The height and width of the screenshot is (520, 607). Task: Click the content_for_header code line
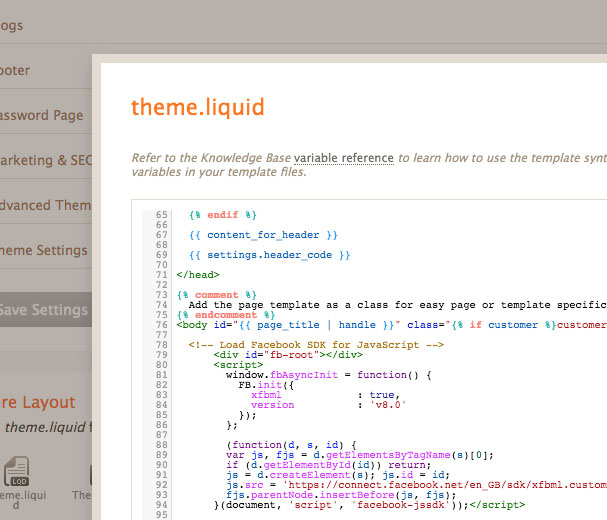pyautogui.click(x=263, y=235)
